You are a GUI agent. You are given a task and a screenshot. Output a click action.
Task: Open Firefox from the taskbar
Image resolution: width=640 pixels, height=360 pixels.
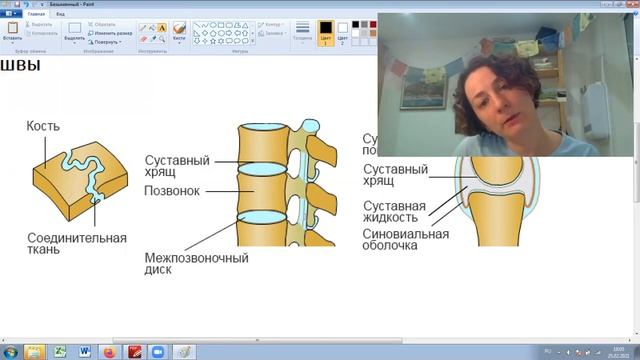click(109, 352)
